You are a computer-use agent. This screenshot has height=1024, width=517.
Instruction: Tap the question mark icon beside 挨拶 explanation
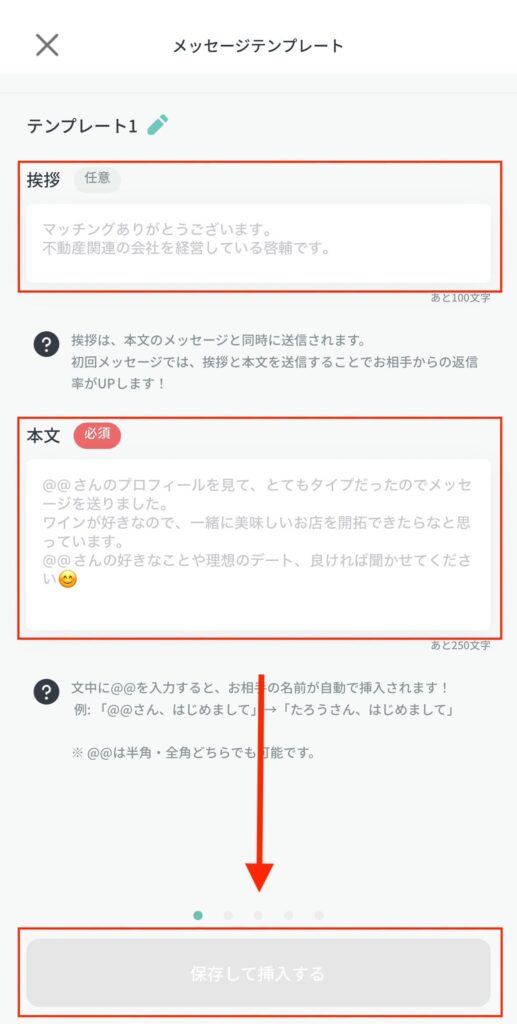point(46,344)
